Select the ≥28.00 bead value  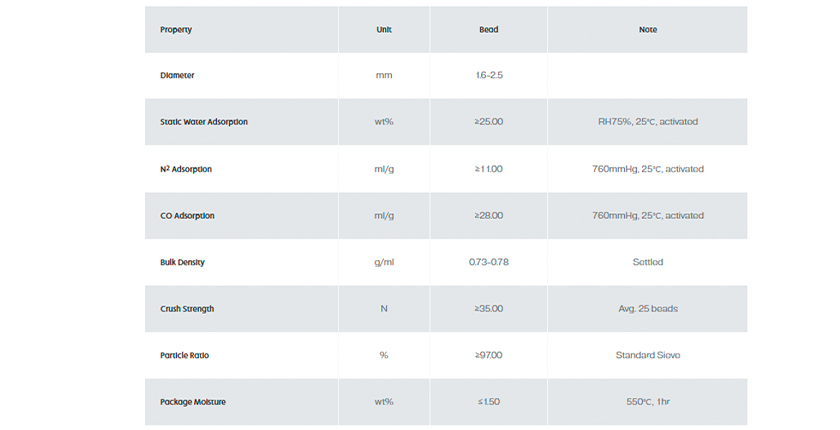pos(488,216)
